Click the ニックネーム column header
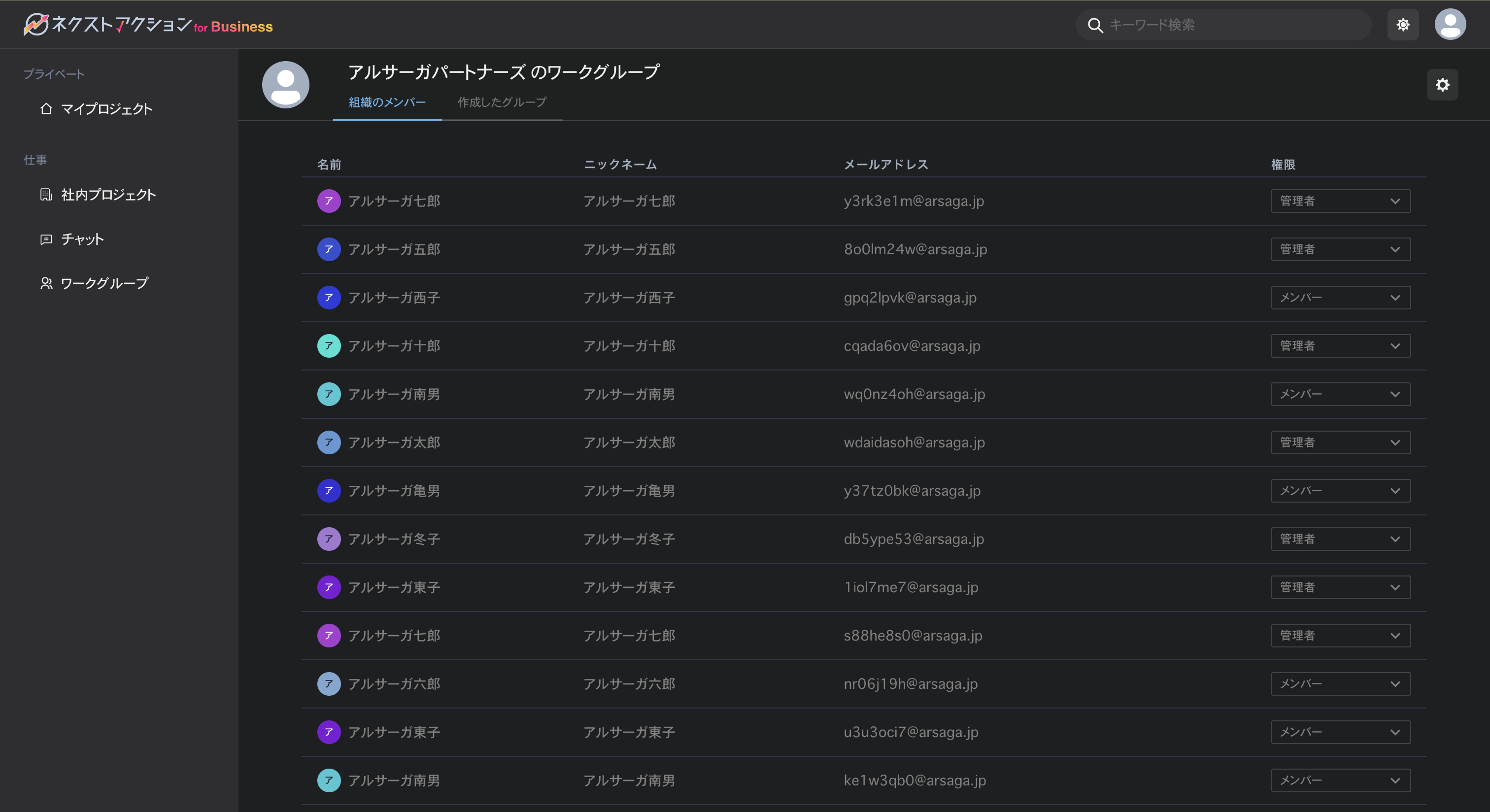Screen dimensions: 1490x812 620,165
